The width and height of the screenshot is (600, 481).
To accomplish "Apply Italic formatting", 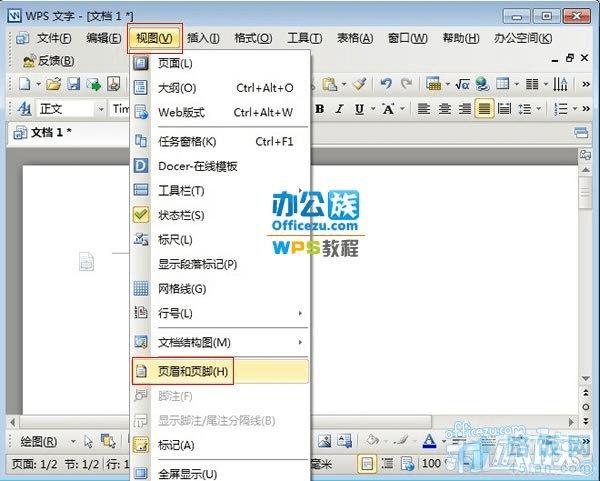I will click(x=339, y=109).
